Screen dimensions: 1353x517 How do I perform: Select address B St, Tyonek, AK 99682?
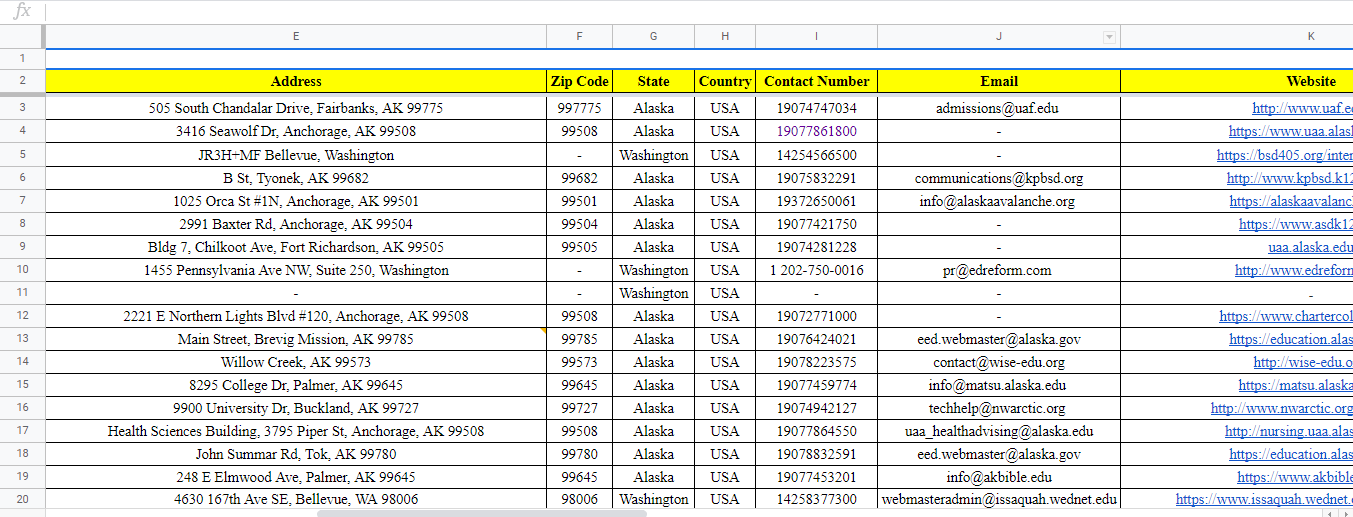(296, 178)
